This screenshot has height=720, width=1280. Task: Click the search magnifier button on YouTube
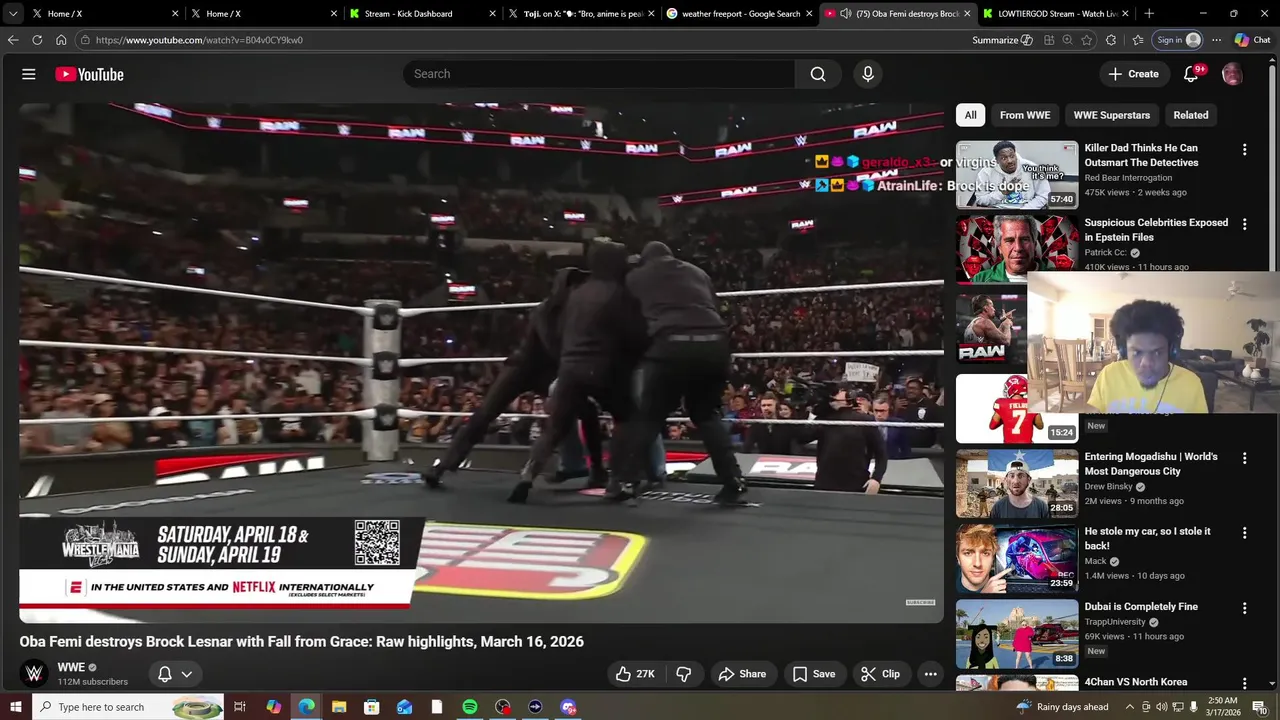818,74
